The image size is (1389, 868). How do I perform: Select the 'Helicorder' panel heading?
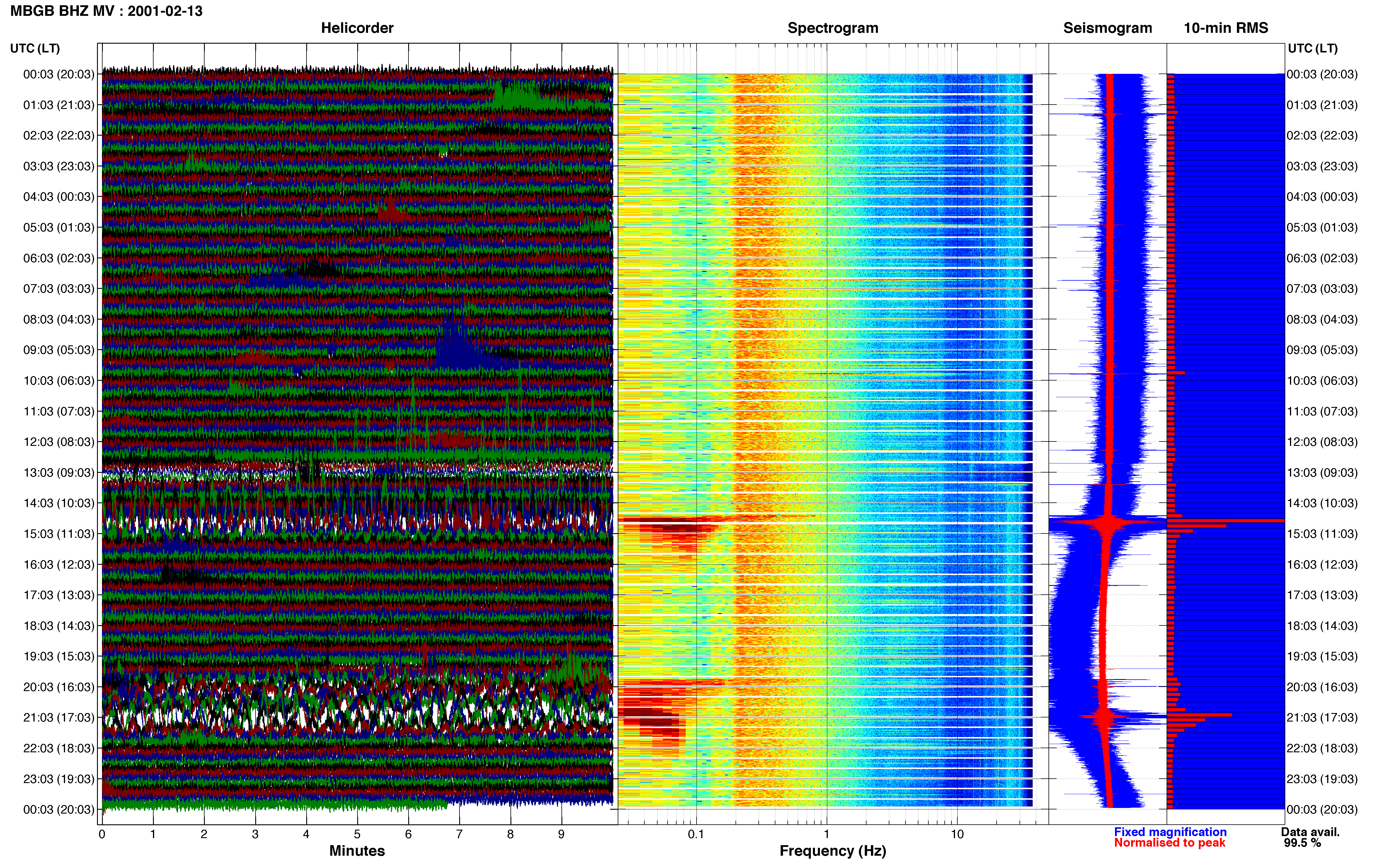point(357,28)
